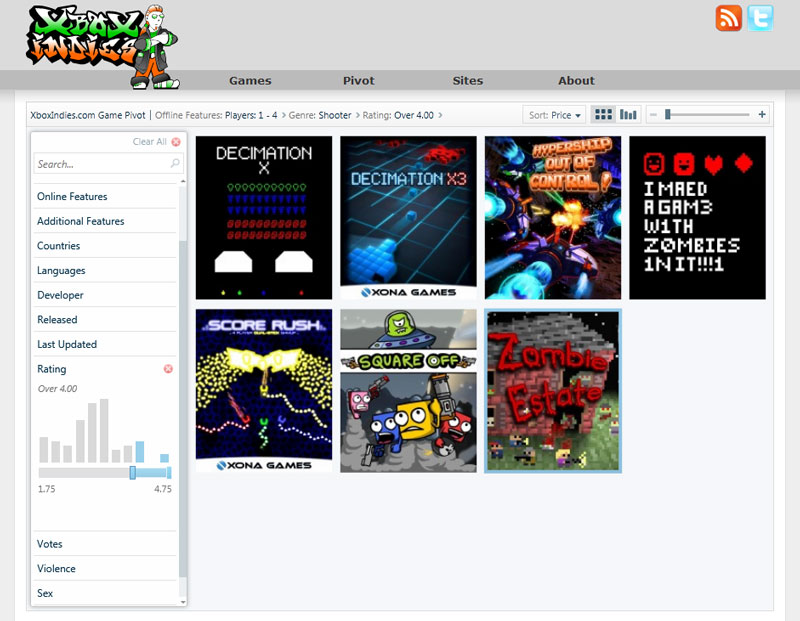Click the zoom in plus icon
The height and width of the screenshot is (621, 800).
click(762, 115)
